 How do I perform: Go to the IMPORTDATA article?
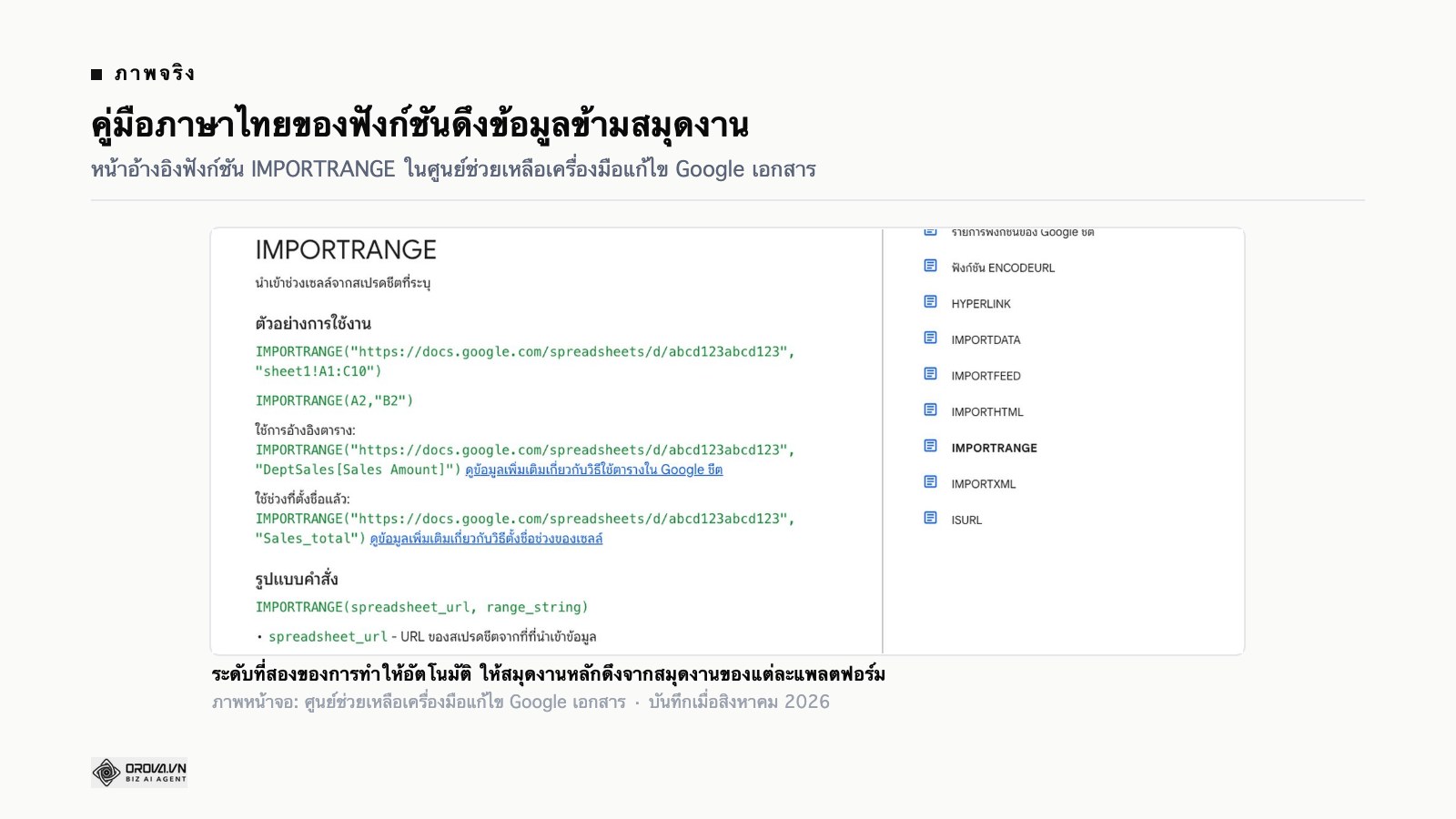986,339
